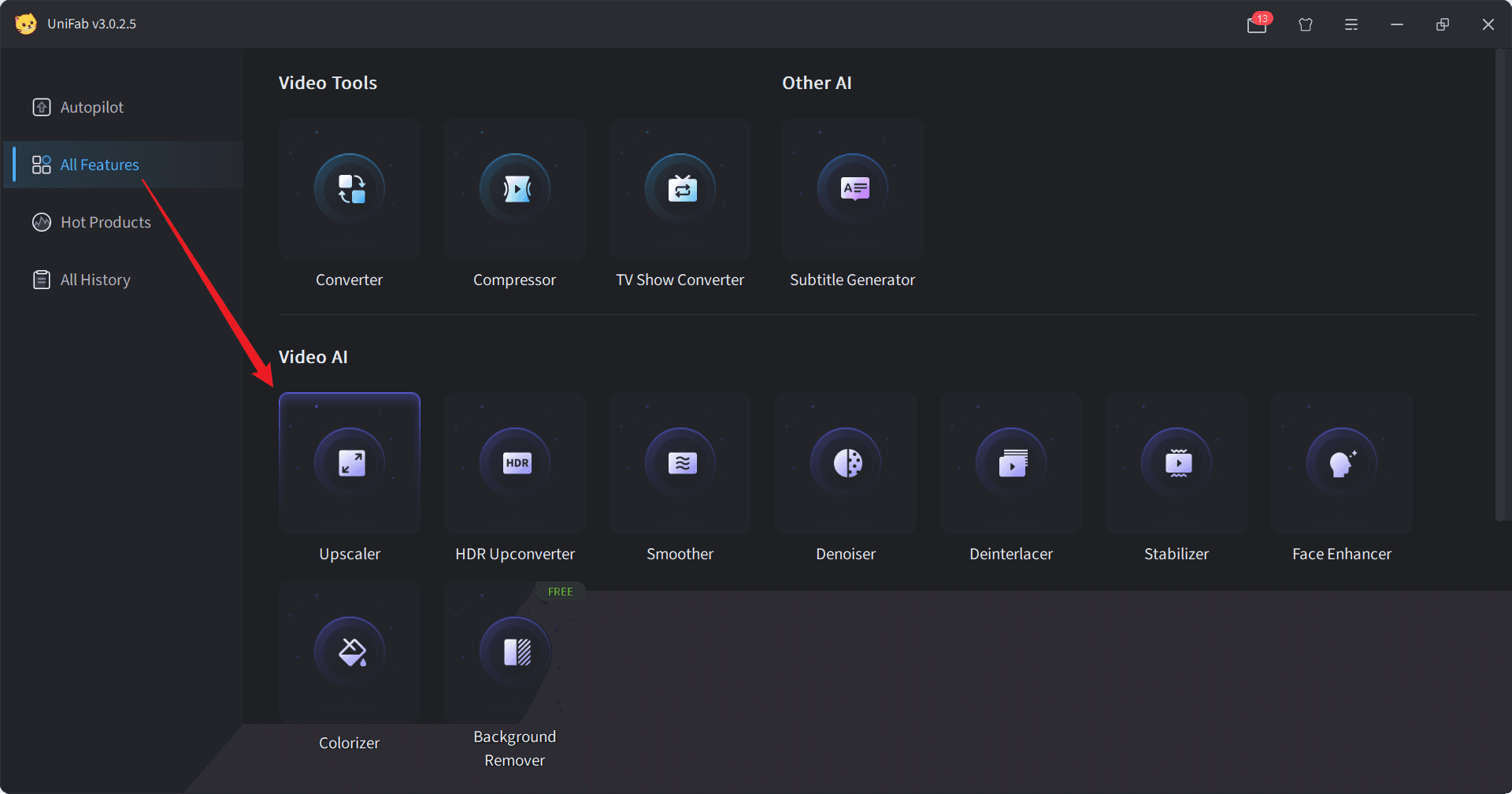
Task: Open the Colorizer tool icon
Action: 350,652
